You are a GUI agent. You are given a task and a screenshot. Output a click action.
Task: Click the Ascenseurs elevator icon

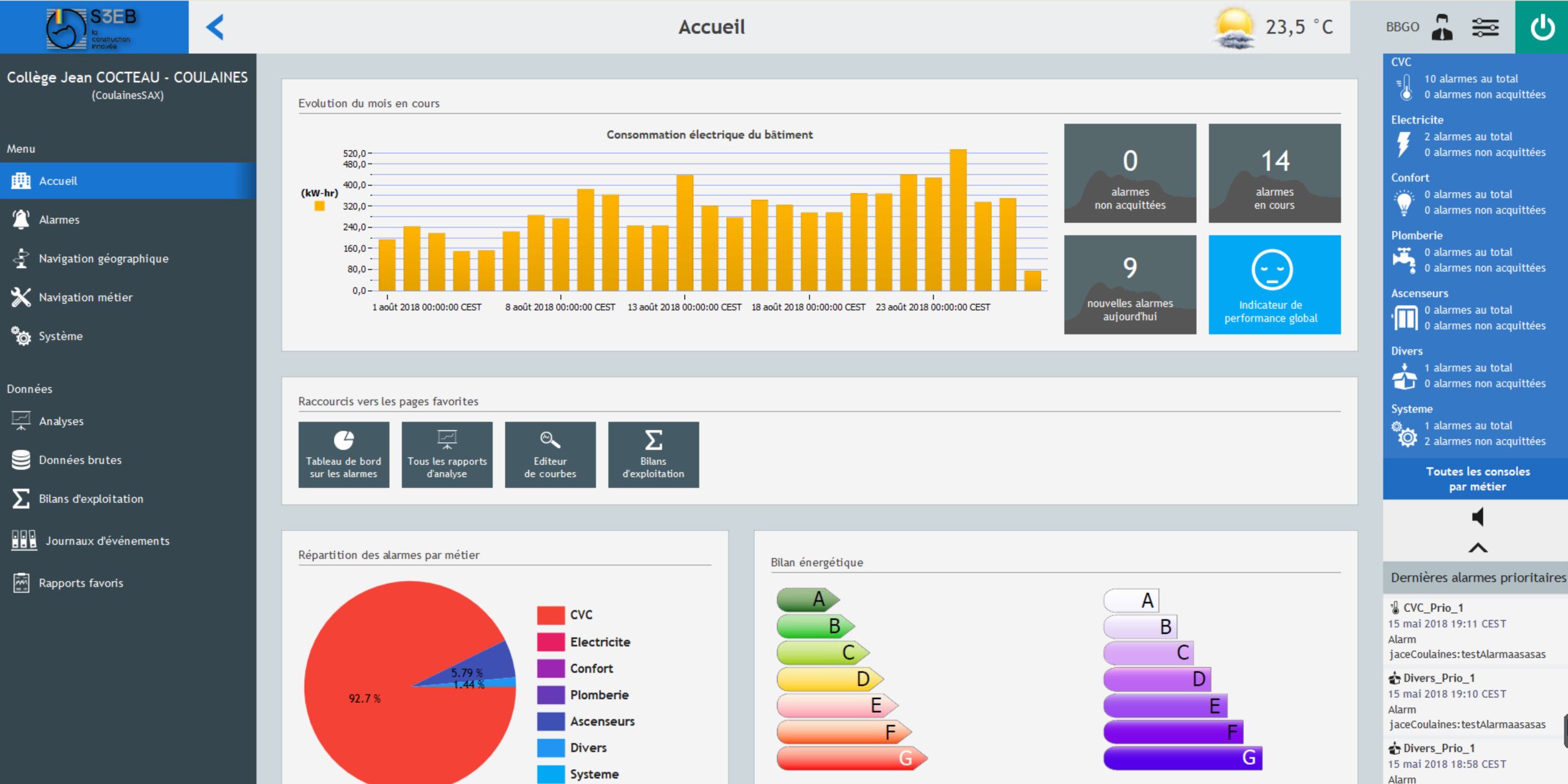click(1404, 318)
